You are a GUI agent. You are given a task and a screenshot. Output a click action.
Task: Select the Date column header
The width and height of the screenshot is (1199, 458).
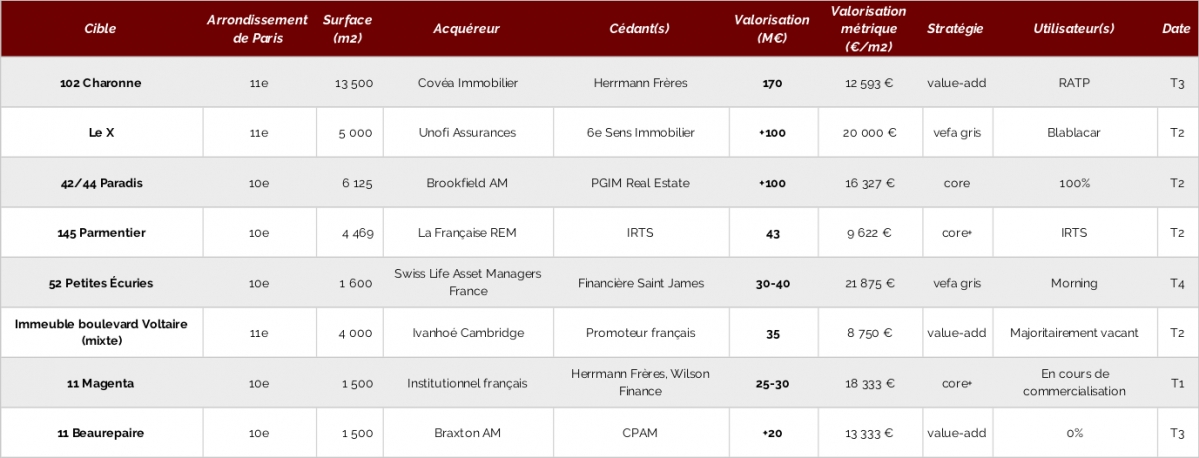pyautogui.click(x=1177, y=28)
